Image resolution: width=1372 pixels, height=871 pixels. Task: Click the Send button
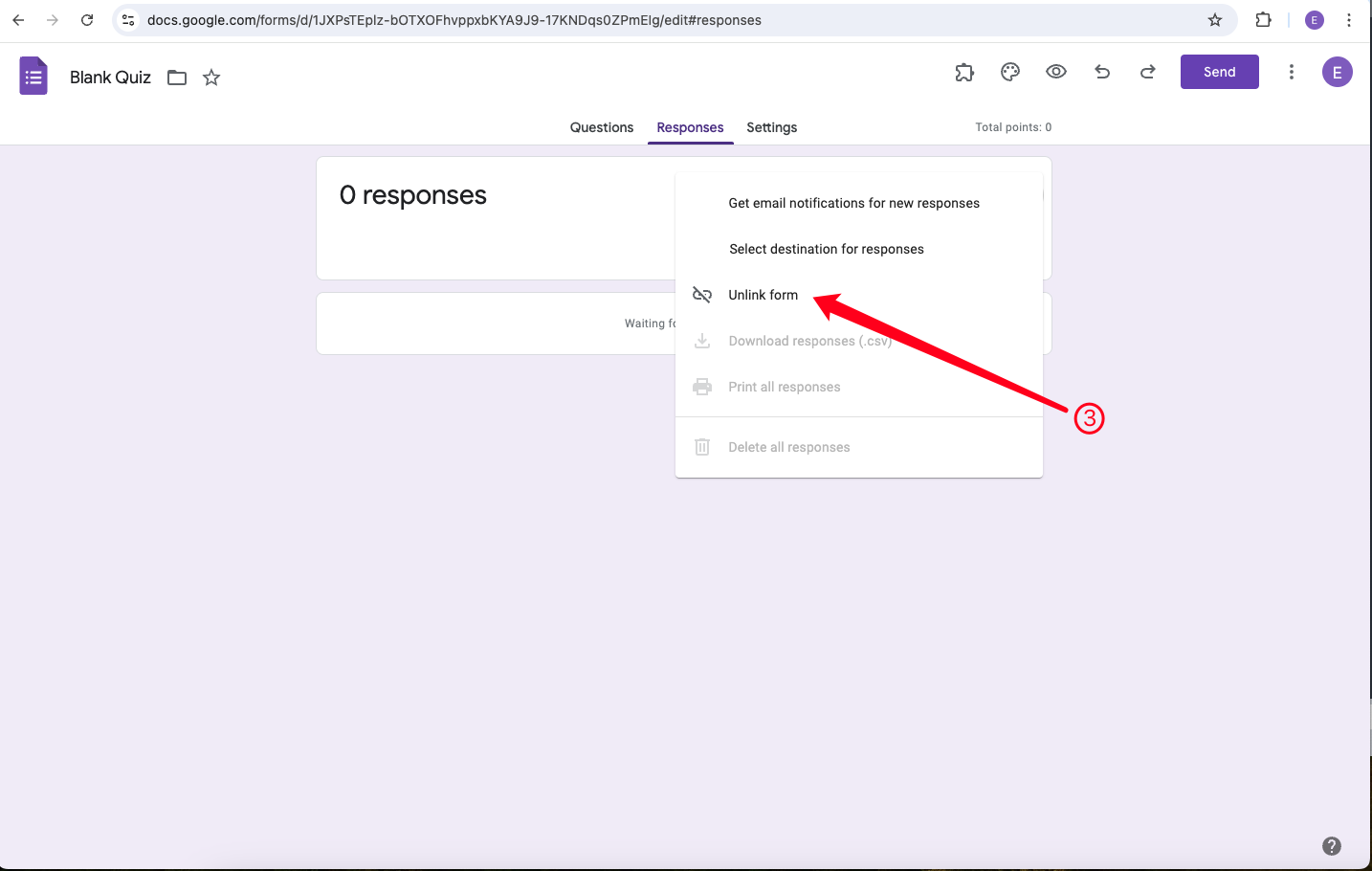tap(1219, 71)
